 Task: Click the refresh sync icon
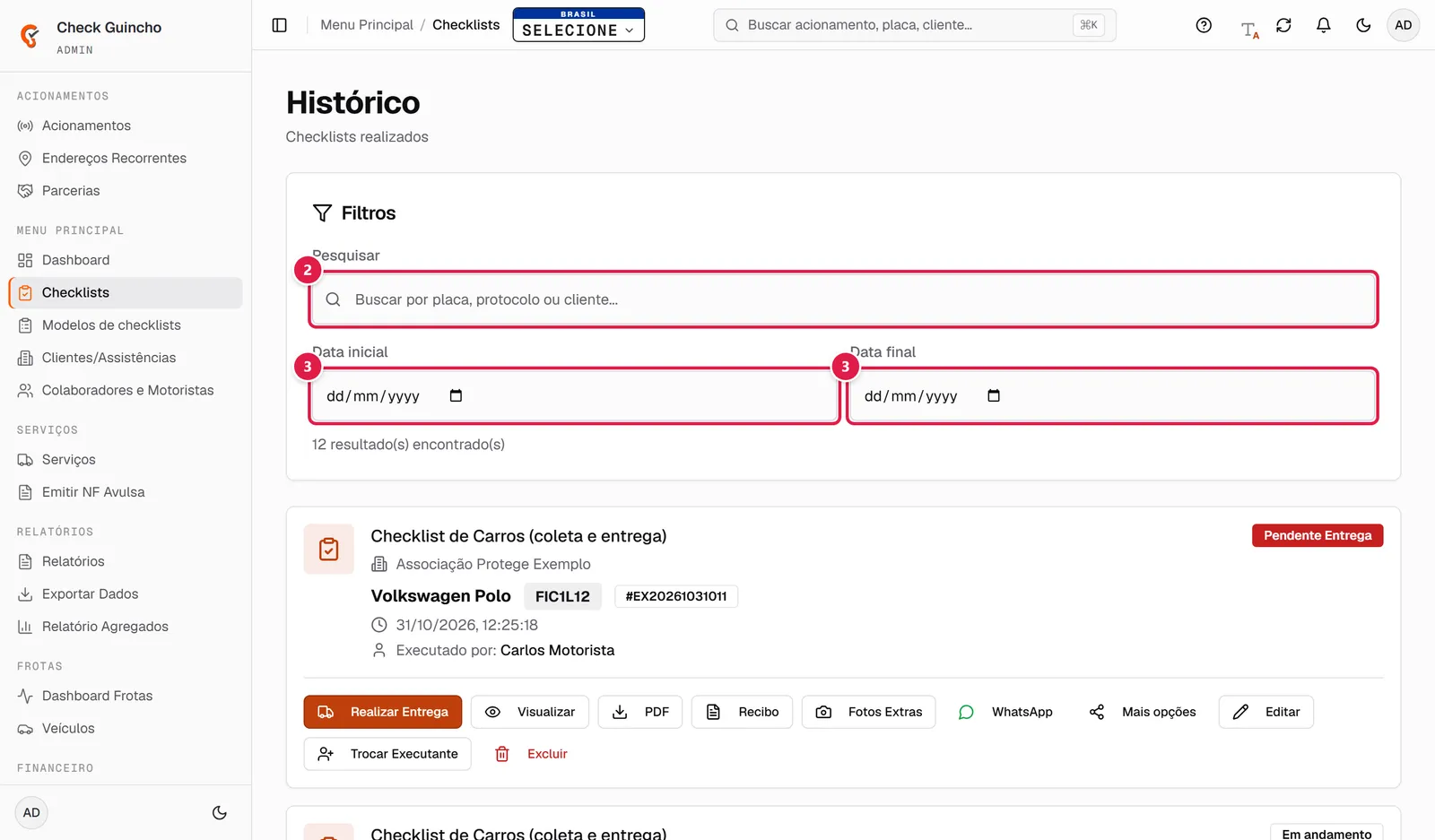pyautogui.click(x=1283, y=25)
